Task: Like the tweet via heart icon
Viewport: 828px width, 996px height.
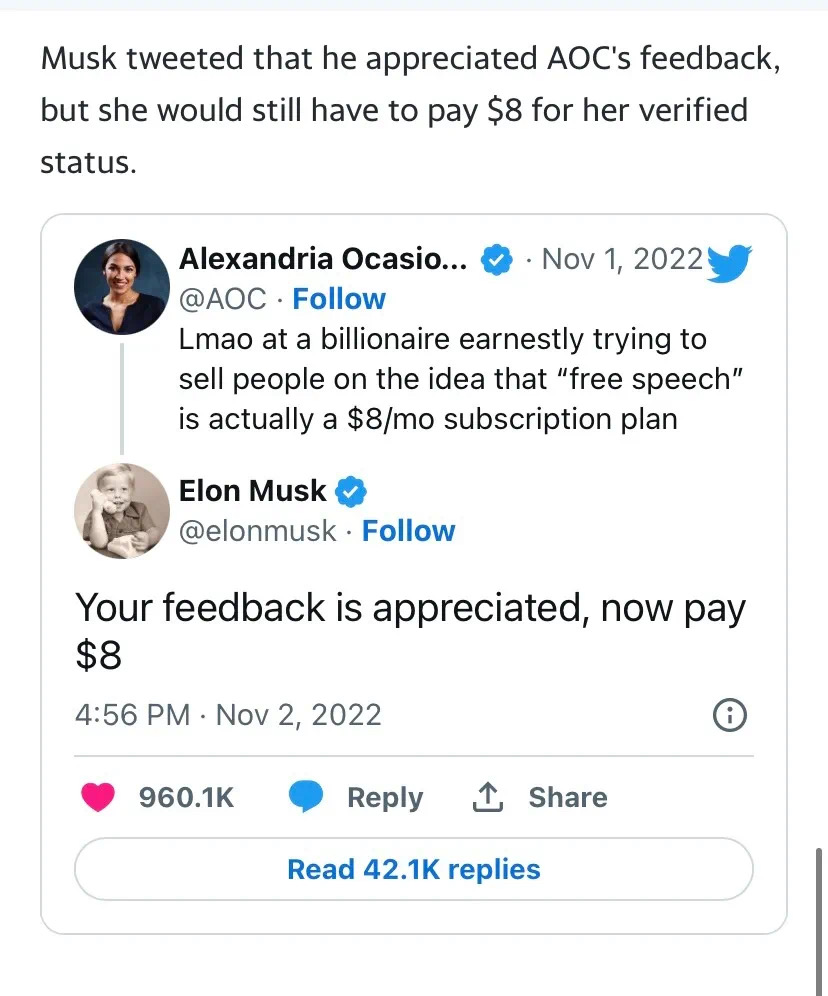Action: 98,797
